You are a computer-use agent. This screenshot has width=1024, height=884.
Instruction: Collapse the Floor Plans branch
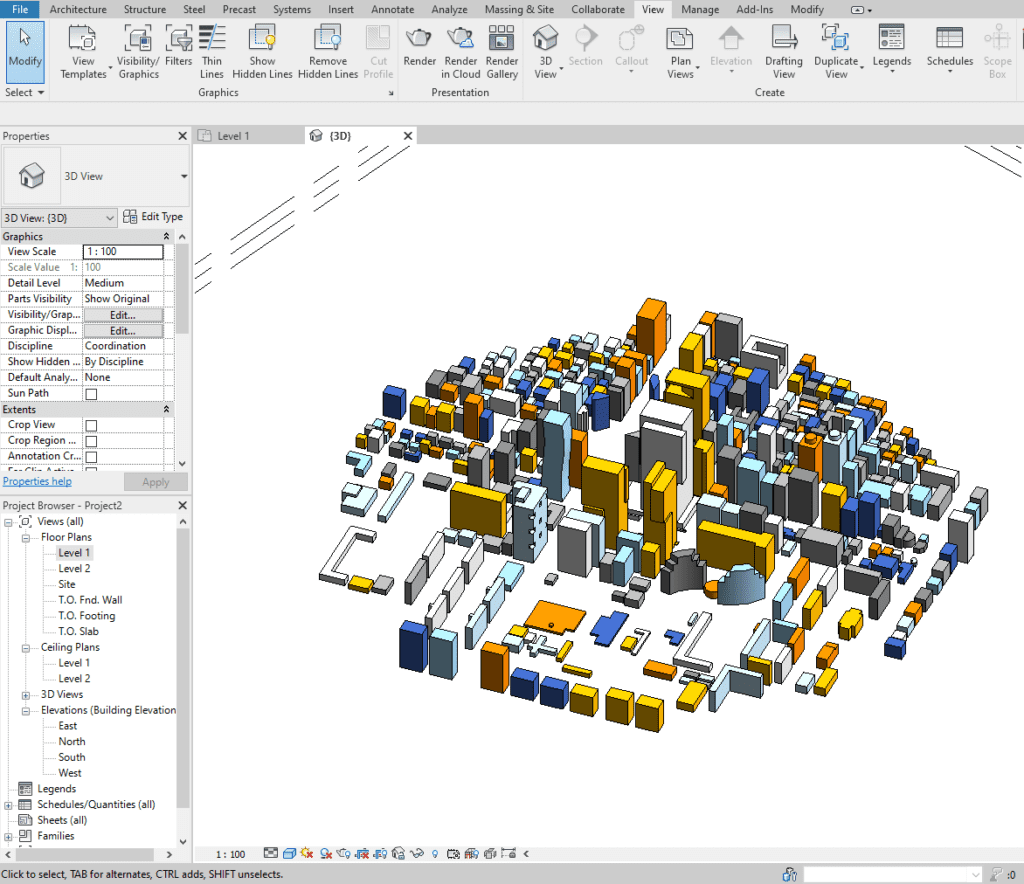click(x=24, y=537)
